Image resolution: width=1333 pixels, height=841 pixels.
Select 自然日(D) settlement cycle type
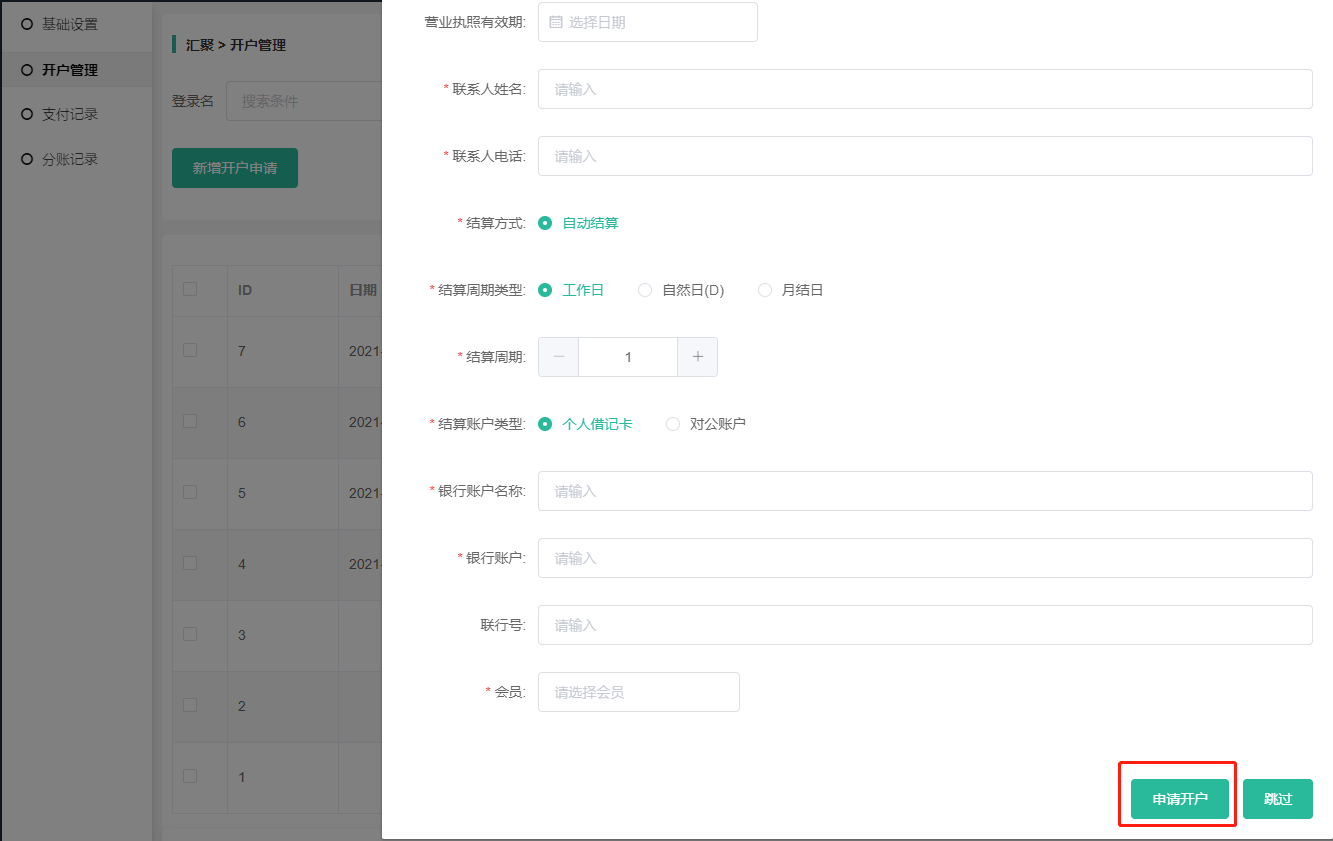[681, 290]
